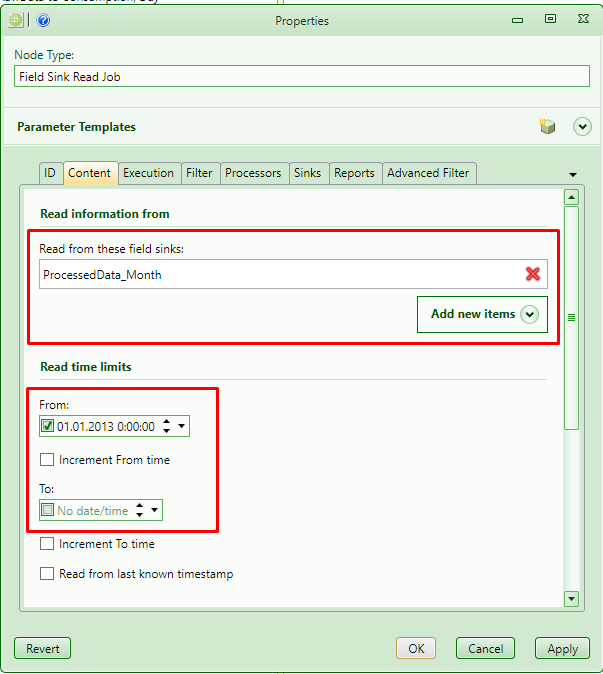Enable Read from last known timestamp
603x674 pixels.
point(47,573)
